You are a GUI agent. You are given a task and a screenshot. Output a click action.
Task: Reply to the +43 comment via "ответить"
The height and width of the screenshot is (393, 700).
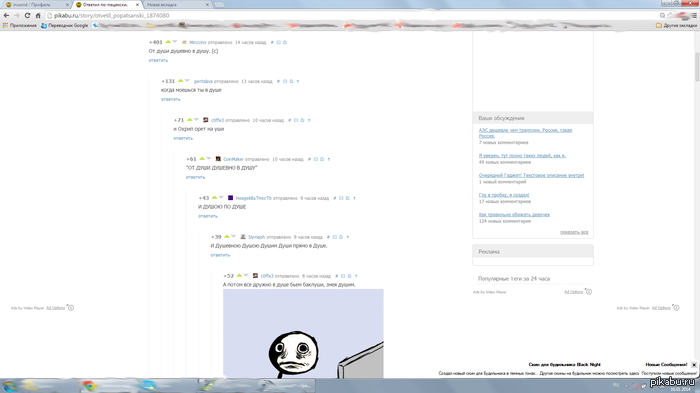(208, 216)
